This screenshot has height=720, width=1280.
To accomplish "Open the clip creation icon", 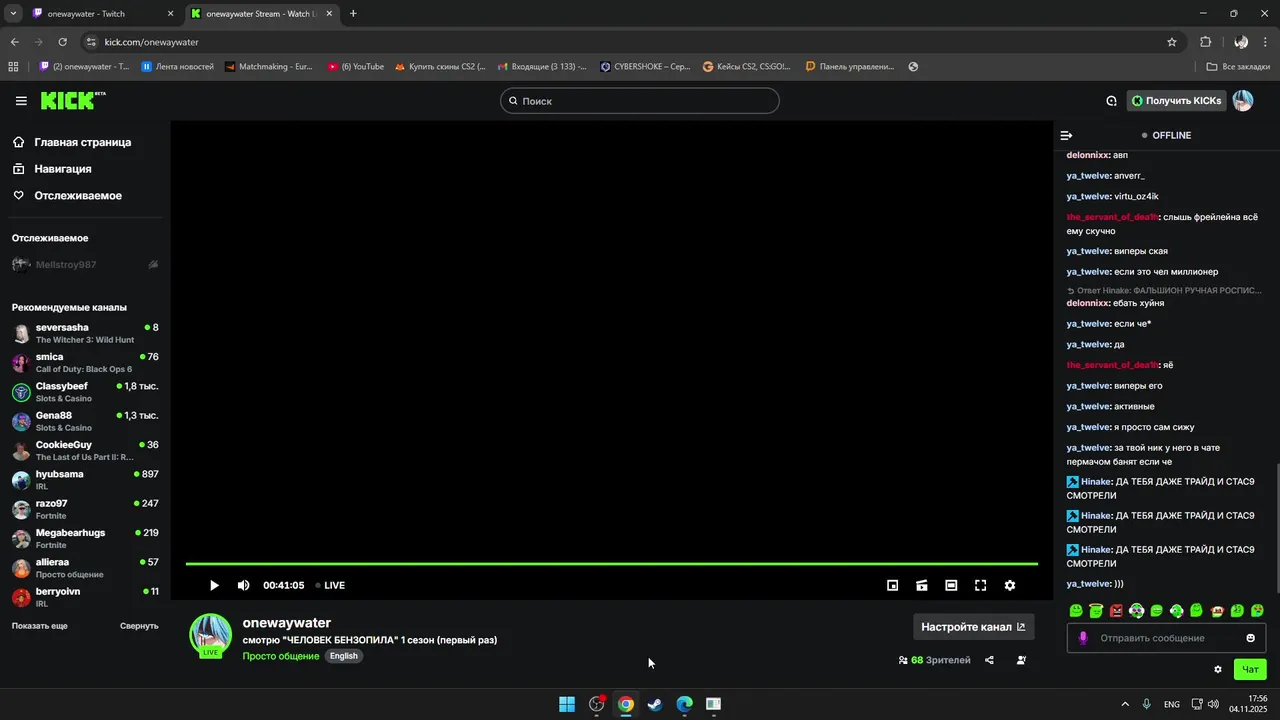I will click(x=922, y=585).
